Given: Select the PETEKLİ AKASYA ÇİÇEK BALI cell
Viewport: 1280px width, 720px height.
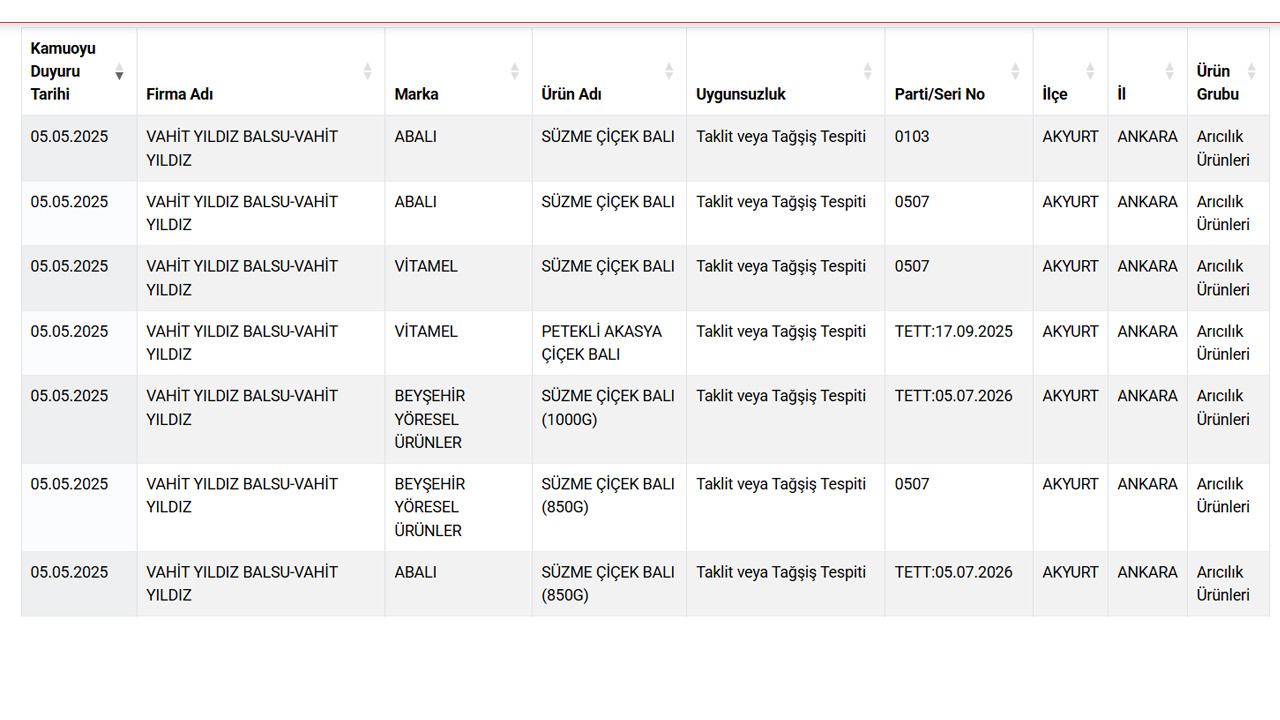Looking at the screenshot, I should coord(609,343).
